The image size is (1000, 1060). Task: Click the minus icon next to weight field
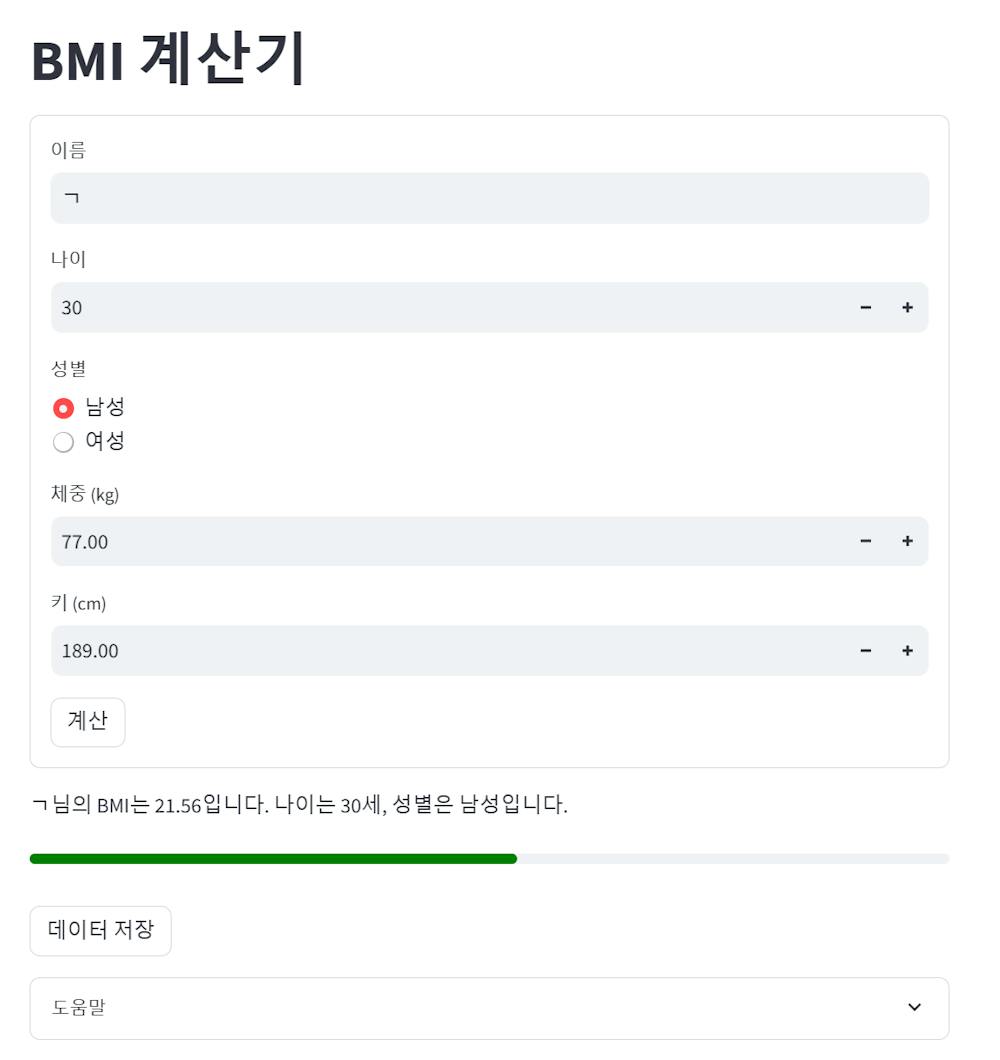[866, 541]
